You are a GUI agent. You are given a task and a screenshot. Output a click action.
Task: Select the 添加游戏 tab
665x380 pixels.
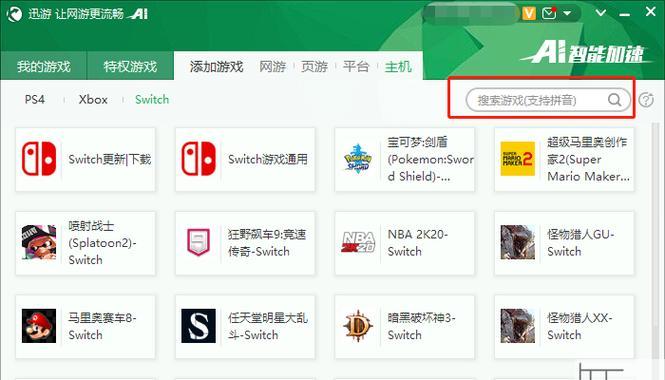click(x=216, y=67)
